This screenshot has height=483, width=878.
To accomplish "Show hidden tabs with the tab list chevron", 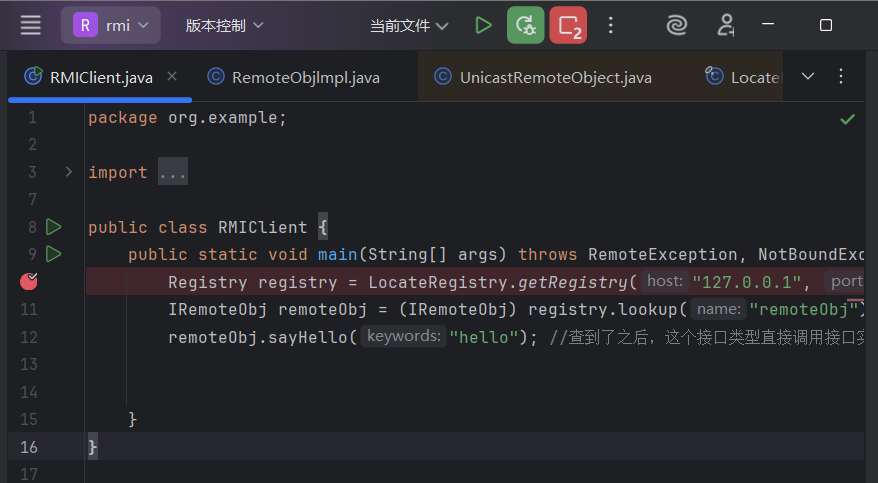I will (808, 76).
